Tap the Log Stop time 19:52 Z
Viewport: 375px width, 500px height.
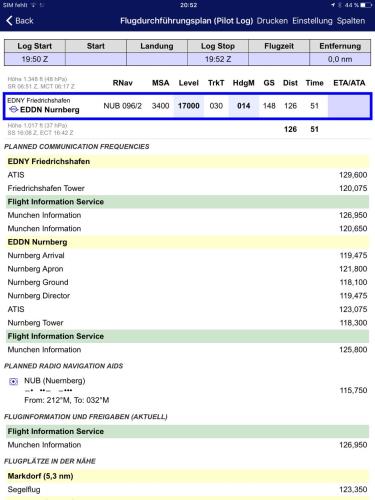(218, 59)
